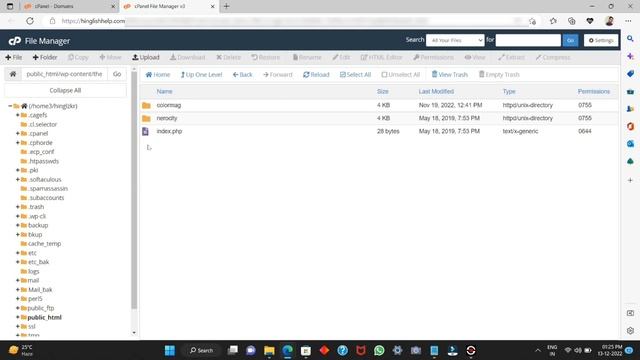Click Collapse All in folder tree
Image resolution: width=640 pixels, height=360 pixels.
65,90
